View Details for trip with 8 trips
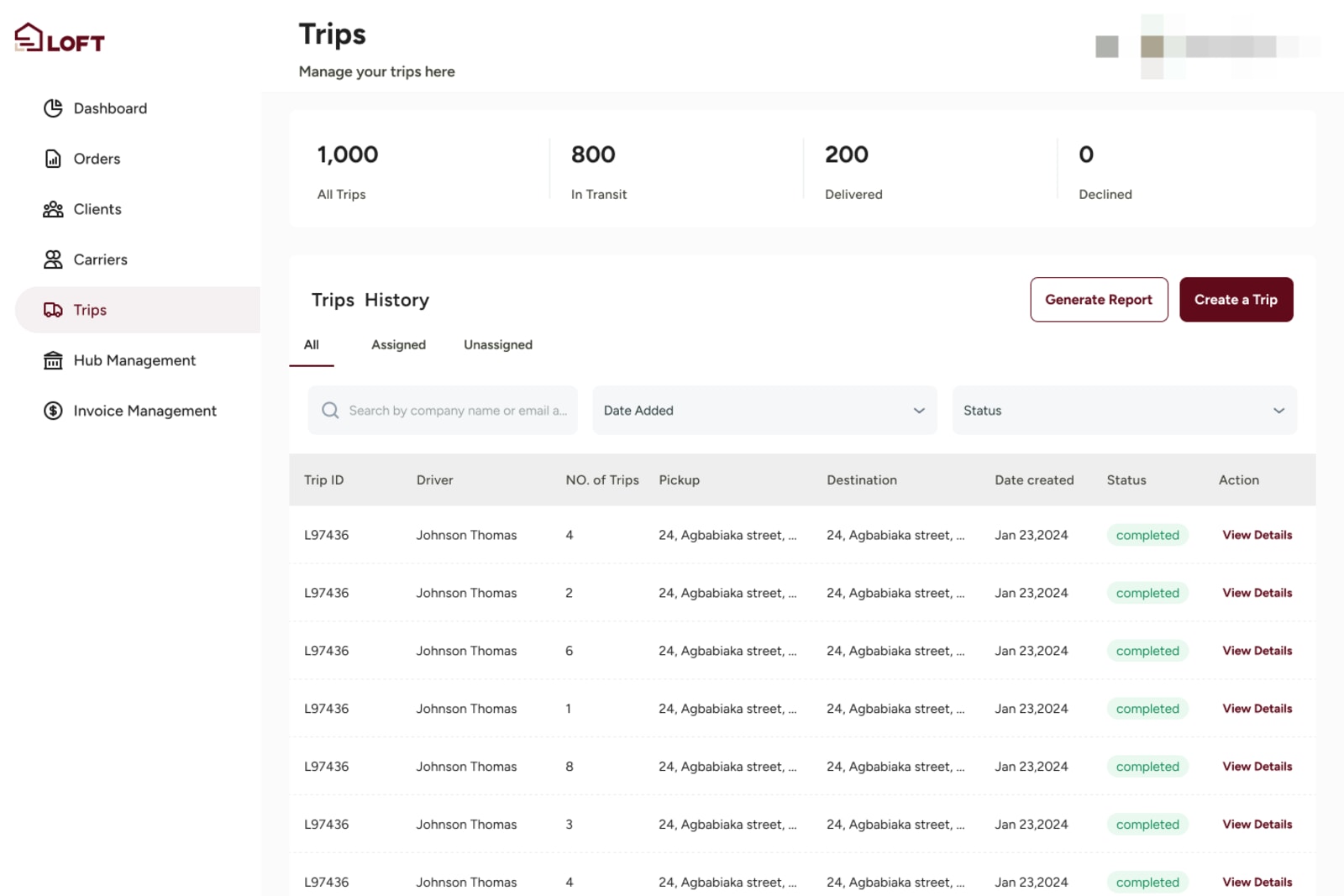The width and height of the screenshot is (1344, 896). pyautogui.click(x=1257, y=767)
